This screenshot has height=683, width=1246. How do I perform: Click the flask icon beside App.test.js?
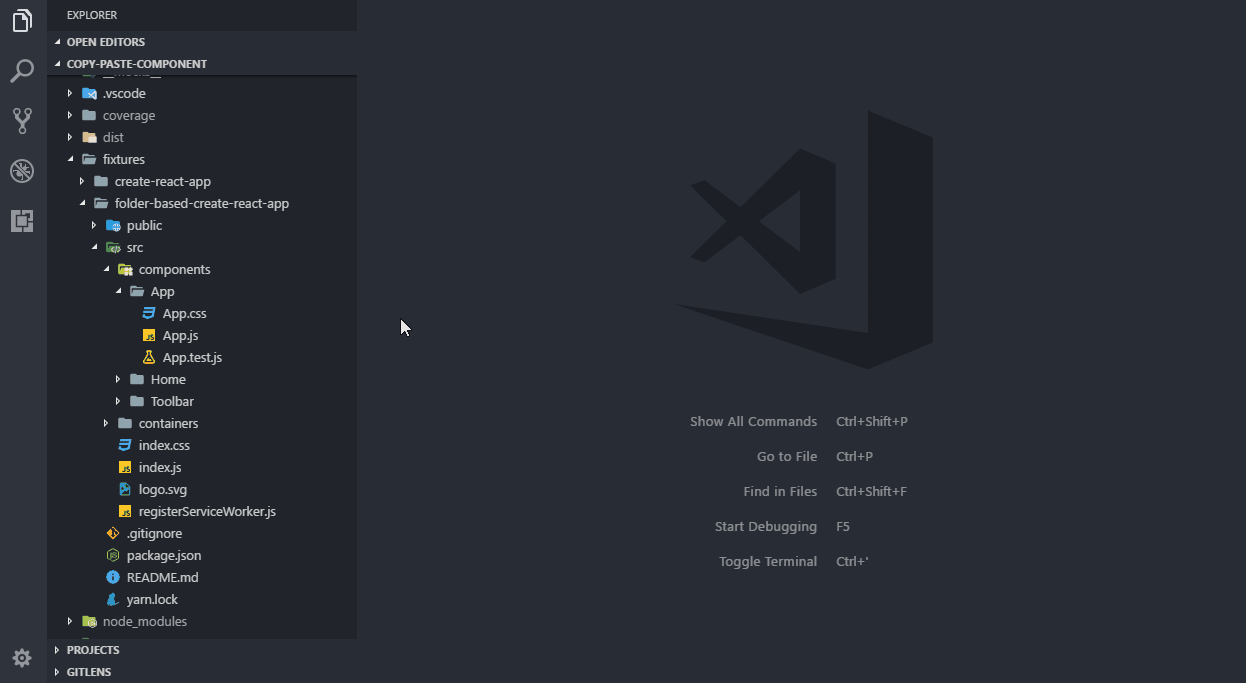pos(149,357)
